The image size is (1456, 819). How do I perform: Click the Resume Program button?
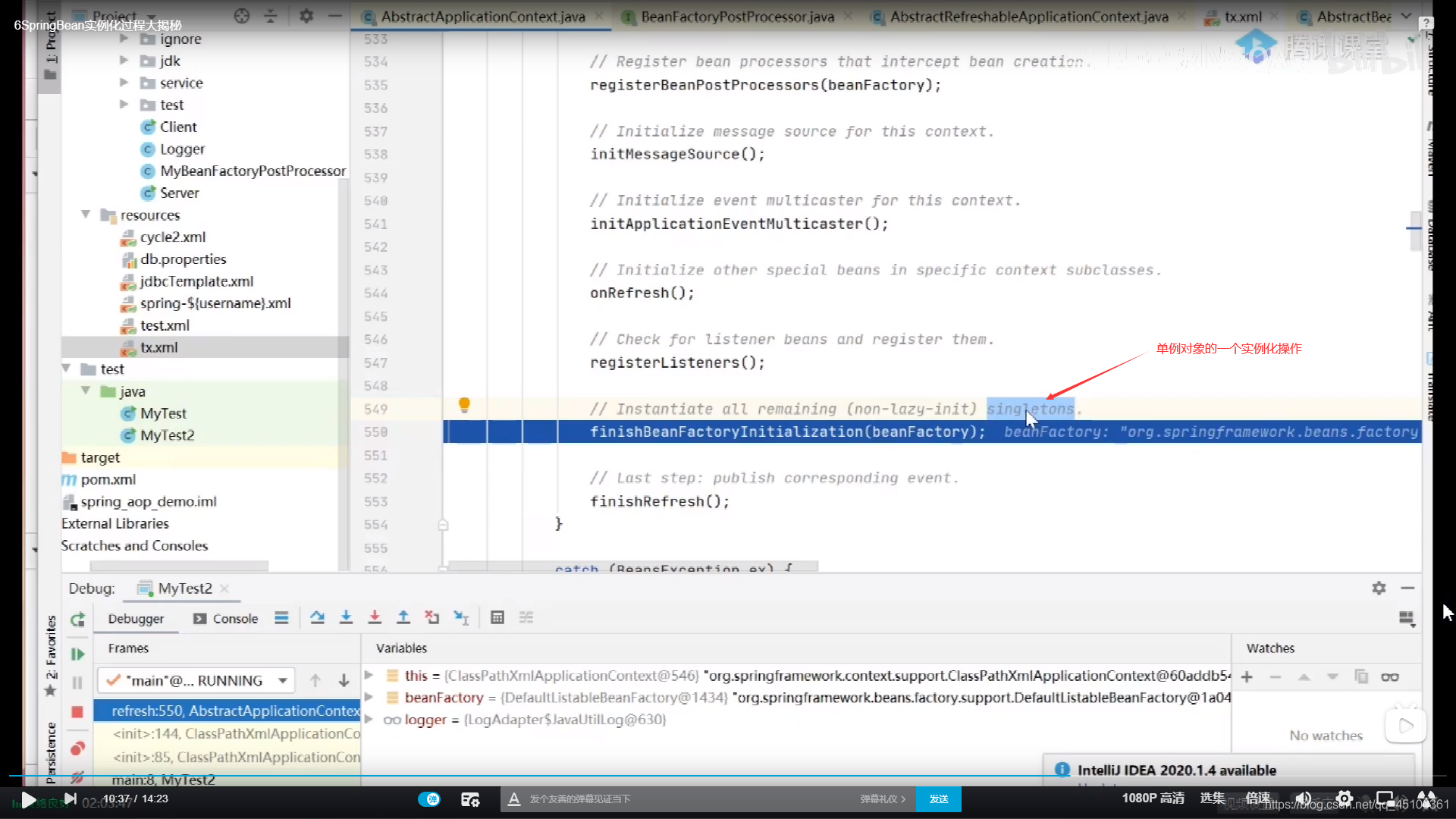tap(77, 655)
